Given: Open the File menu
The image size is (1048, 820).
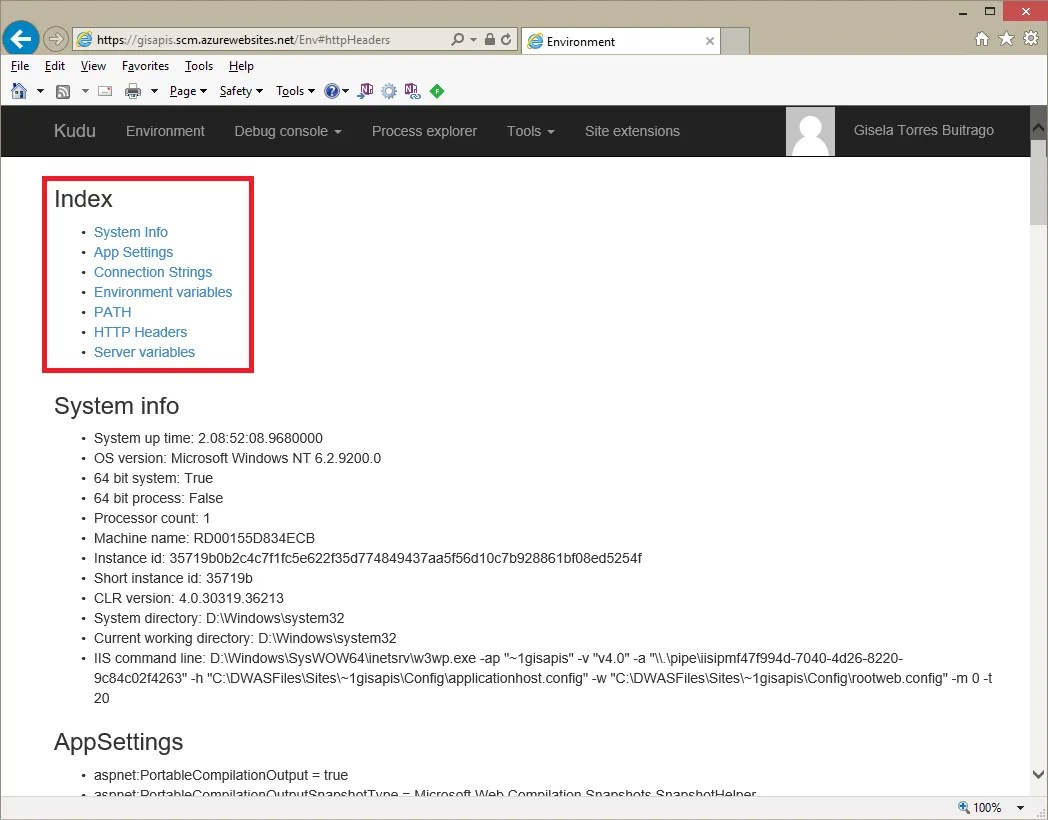Looking at the screenshot, I should point(20,65).
